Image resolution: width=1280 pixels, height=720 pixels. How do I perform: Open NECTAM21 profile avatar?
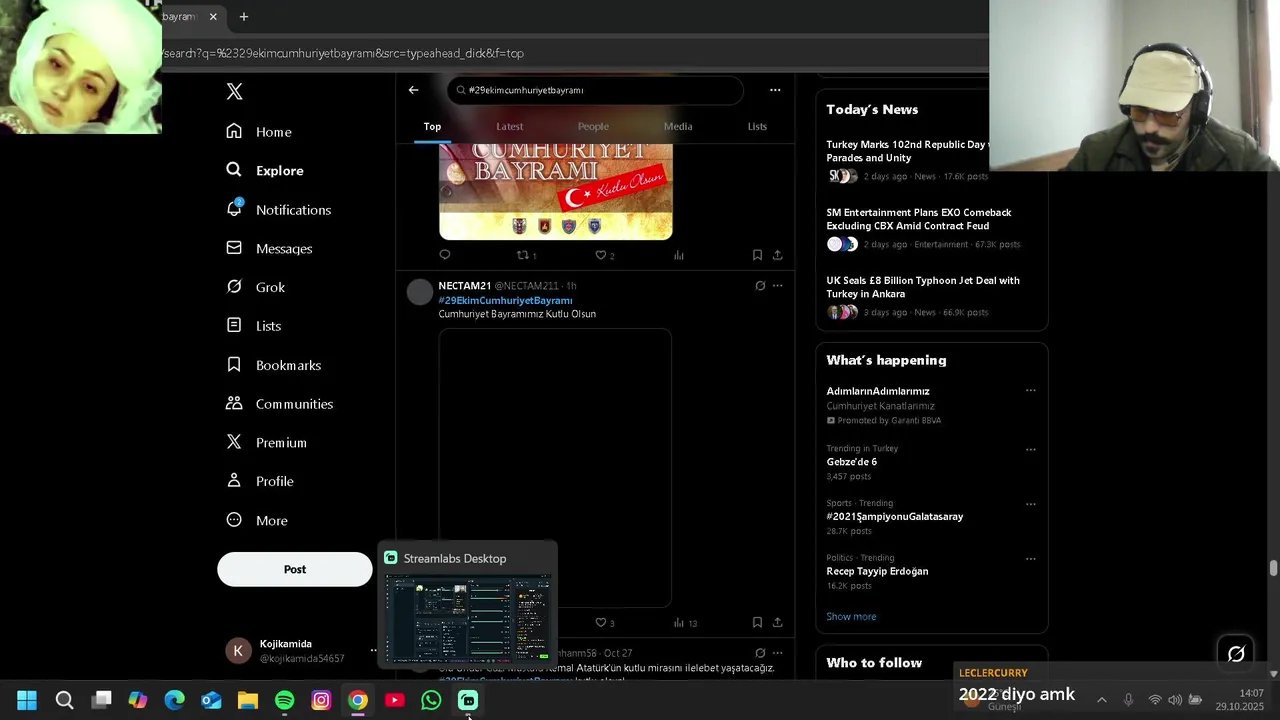coord(420,292)
